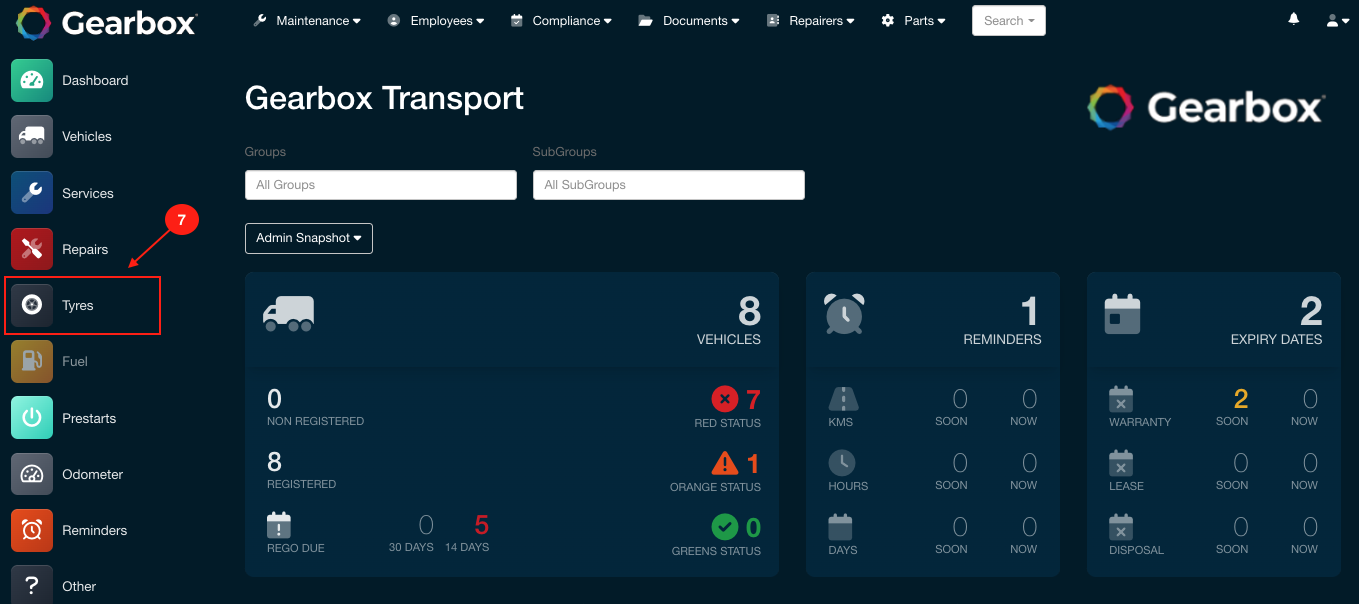Open Vehicles from the sidebar
This screenshot has width=1359, height=604.
click(x=87, y=136)
